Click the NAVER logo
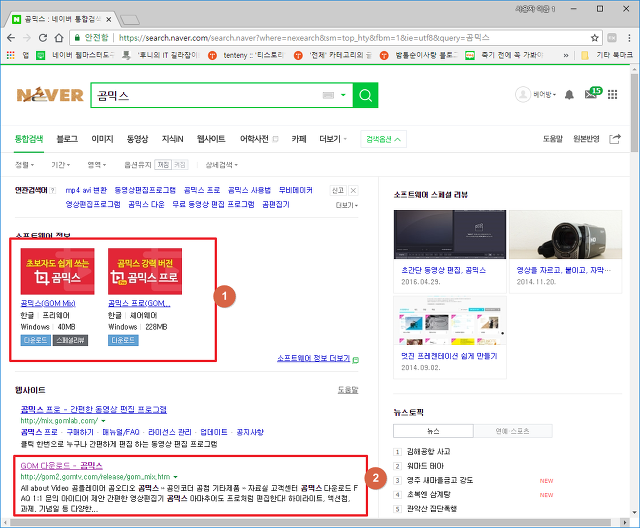 (x=50, y=95)
